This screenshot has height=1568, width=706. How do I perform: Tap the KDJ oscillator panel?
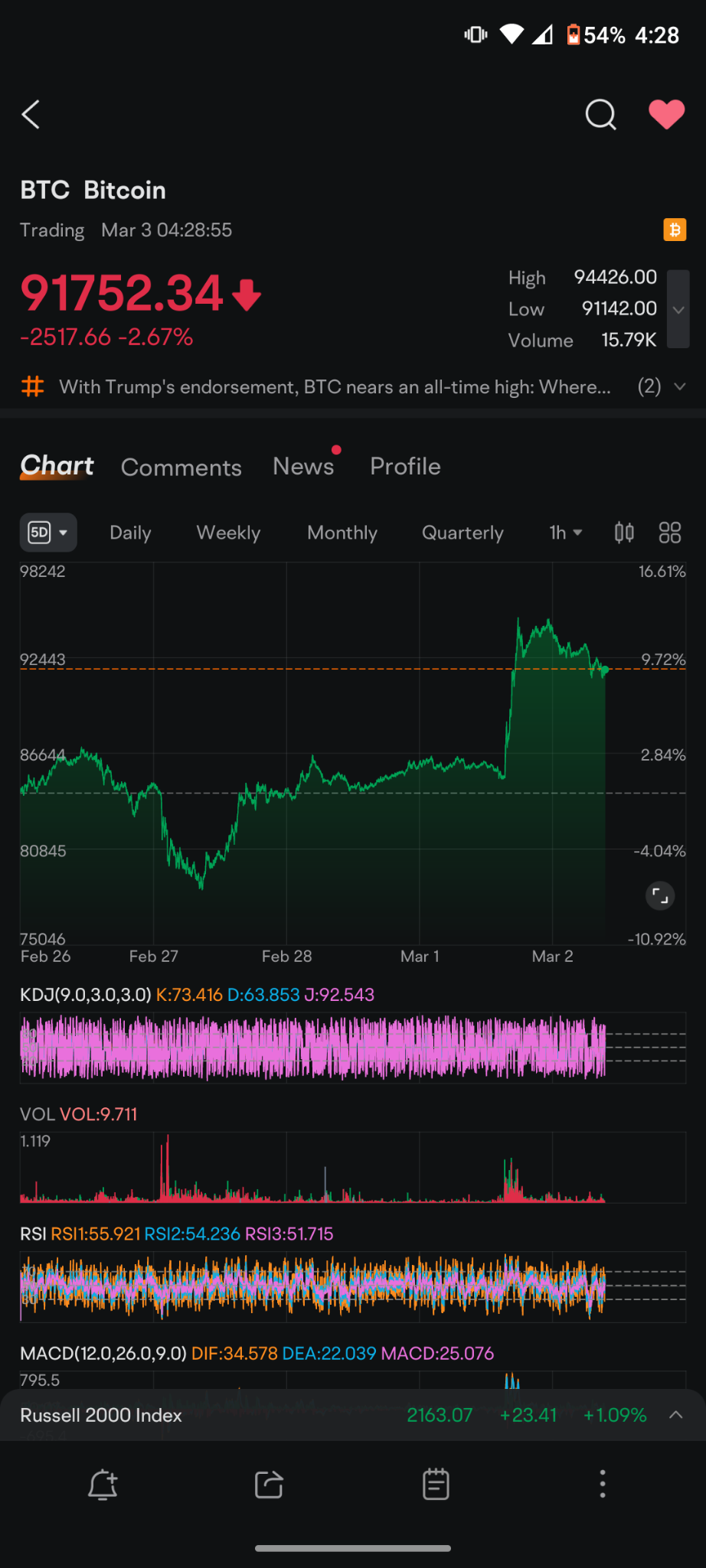coord(352,1047)
